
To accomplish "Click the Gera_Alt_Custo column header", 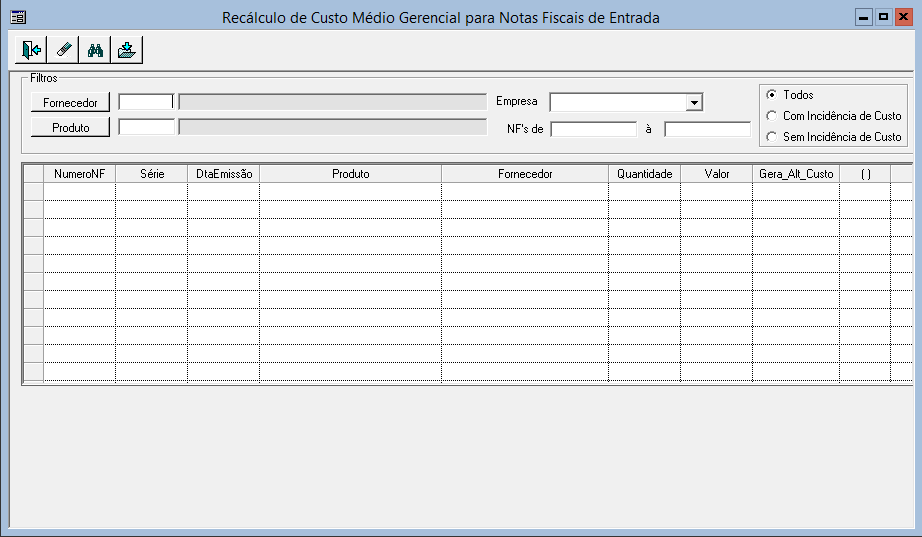I will (x=796, y=174).
